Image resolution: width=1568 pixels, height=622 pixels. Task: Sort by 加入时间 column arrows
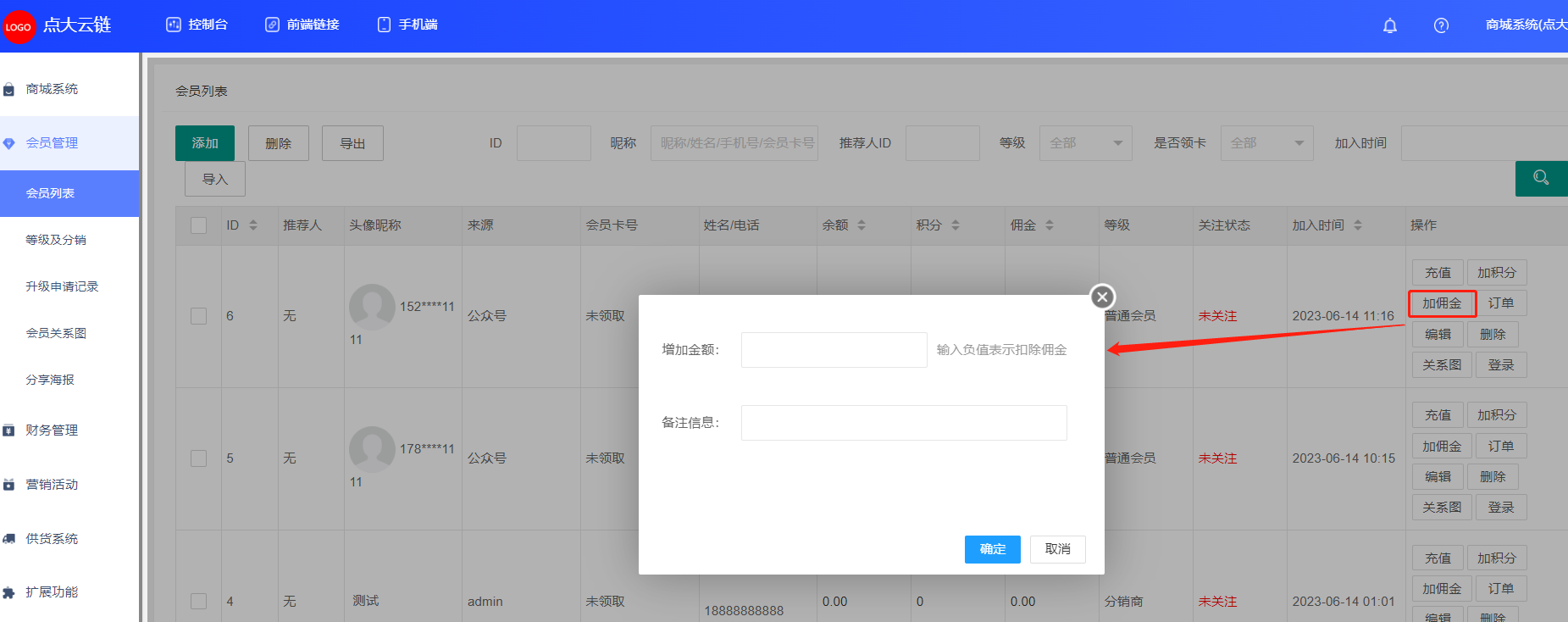point(1358,225)
